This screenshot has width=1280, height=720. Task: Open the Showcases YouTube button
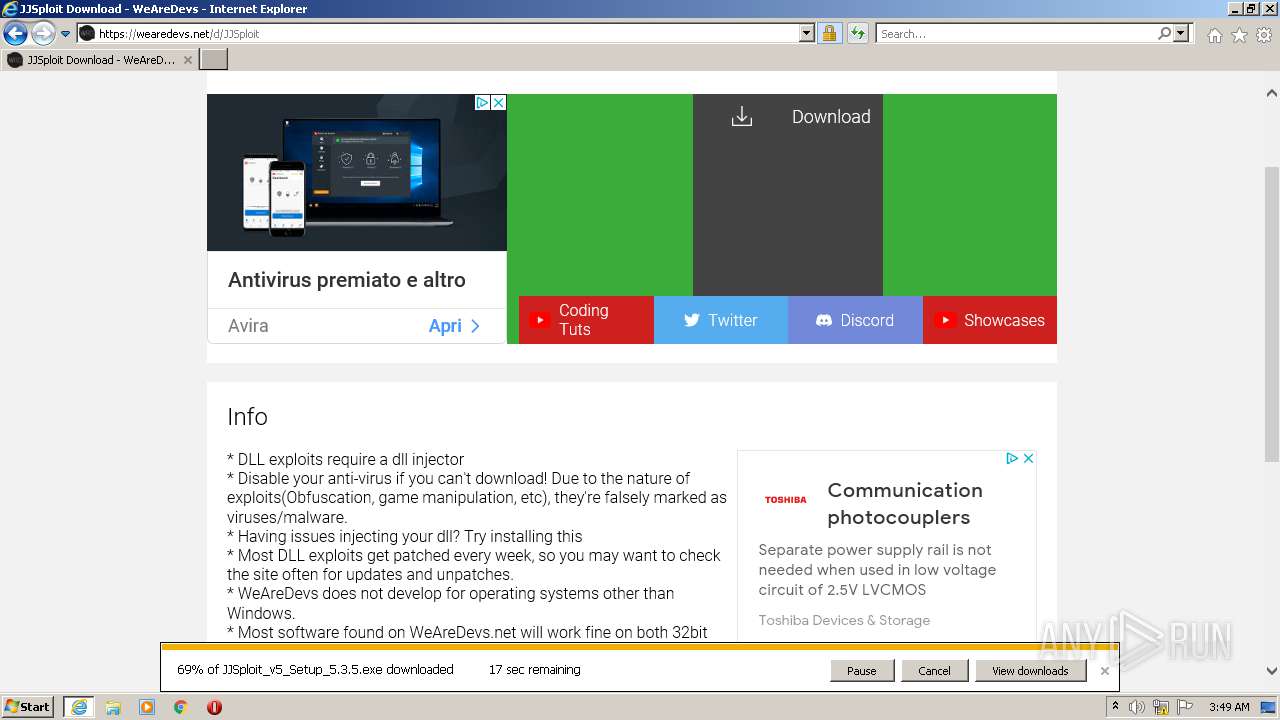(990, 320)
